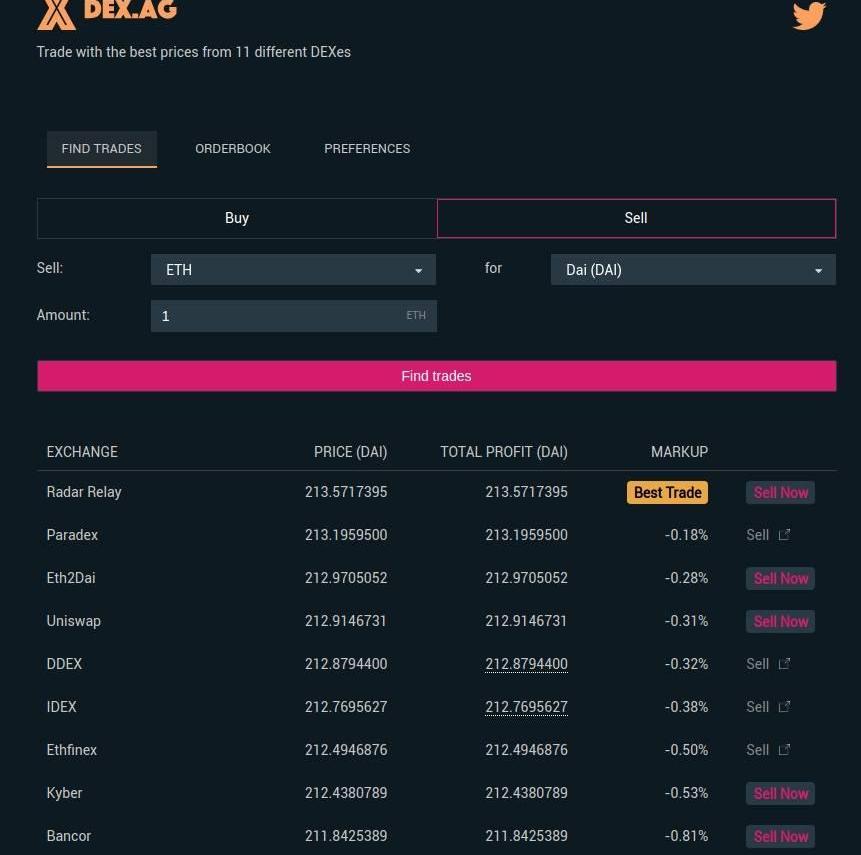Click the MARKUP column header
The width and height of the screenshot is (861, 855).
679,452
